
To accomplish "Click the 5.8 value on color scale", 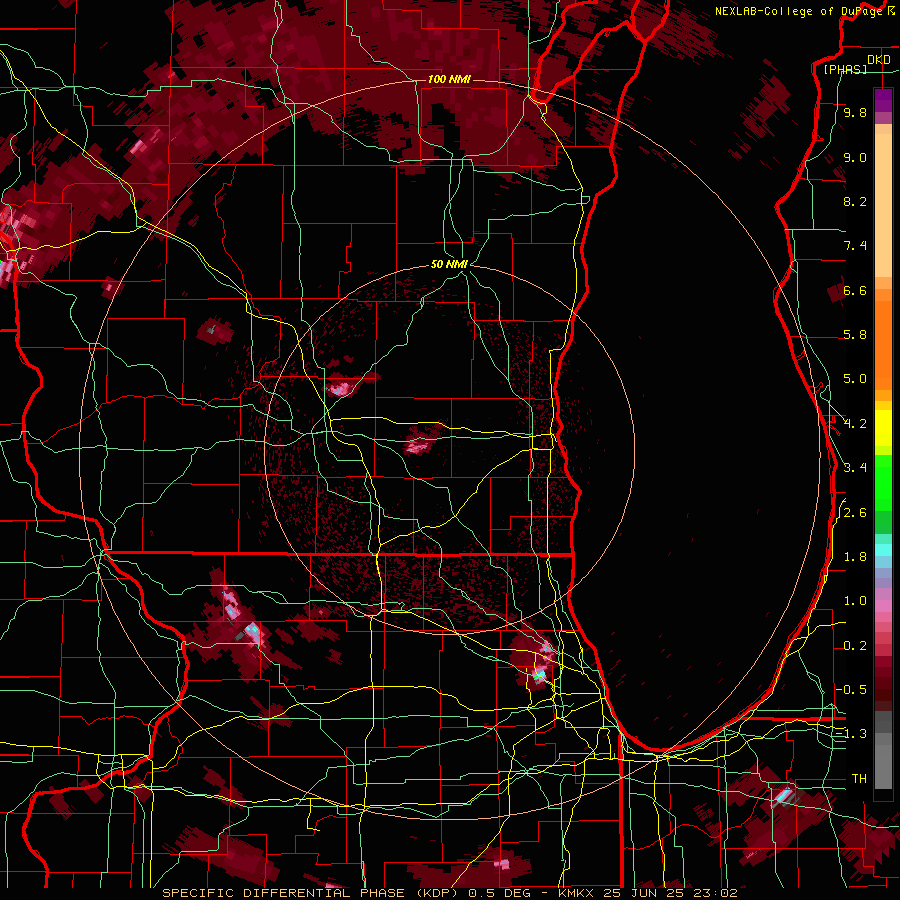I will (x=855, y=334).
